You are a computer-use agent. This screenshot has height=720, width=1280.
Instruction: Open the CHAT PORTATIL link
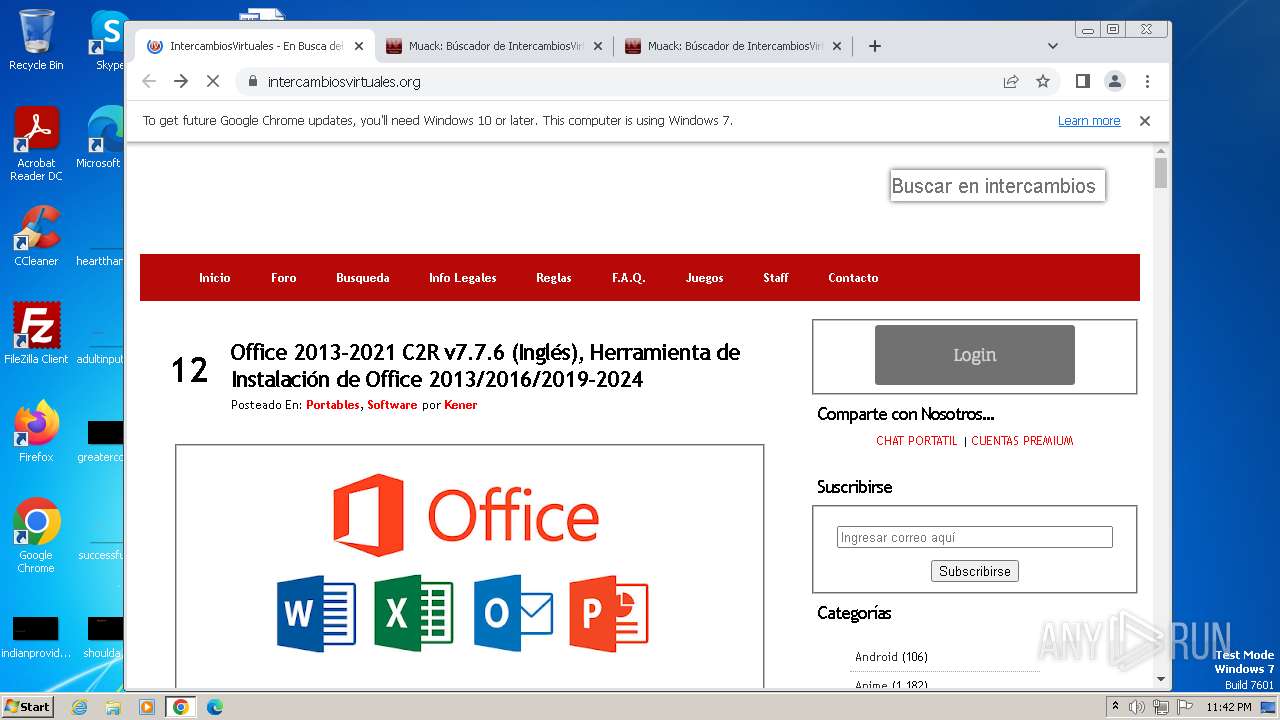(917, 441)
